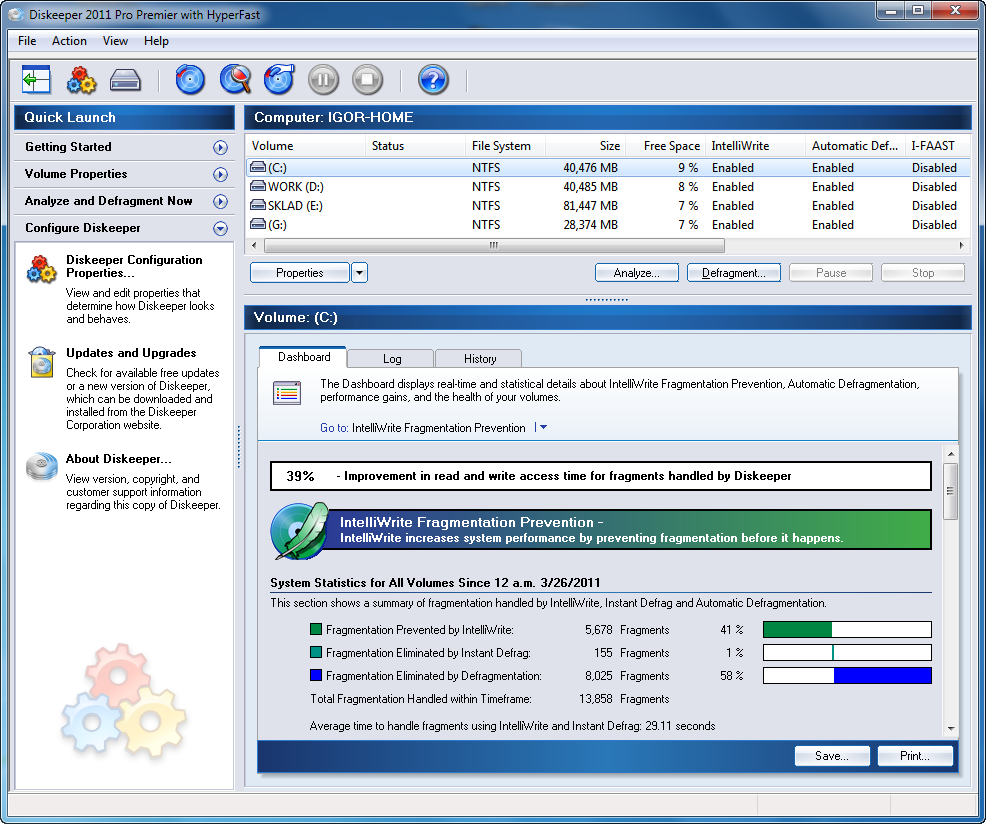Screen dimensions: 986x824
Task: Sort by the Free Space column header
Action: click(664, 146)
